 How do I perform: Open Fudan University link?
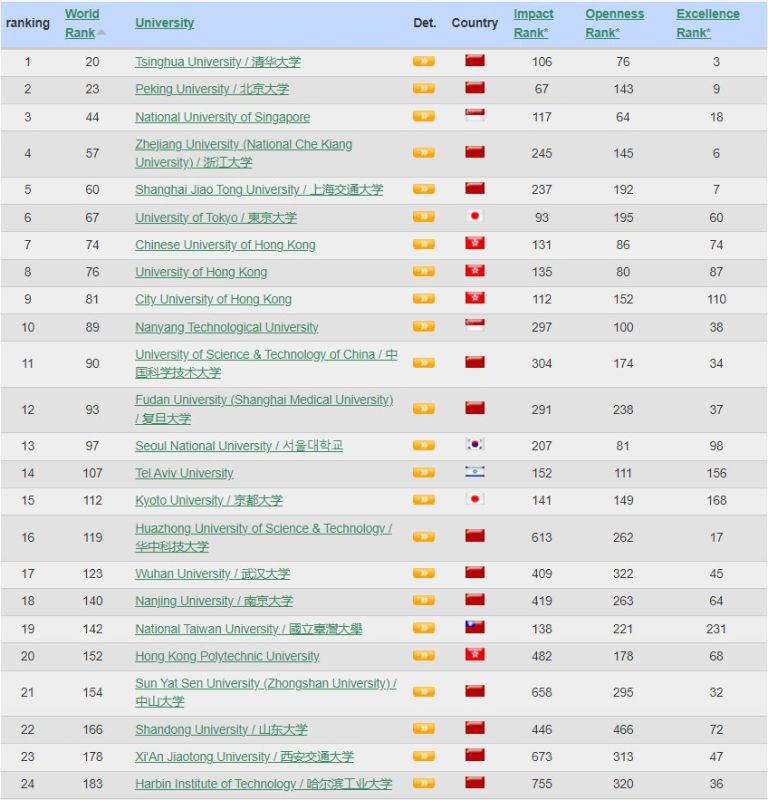point(264,409)
